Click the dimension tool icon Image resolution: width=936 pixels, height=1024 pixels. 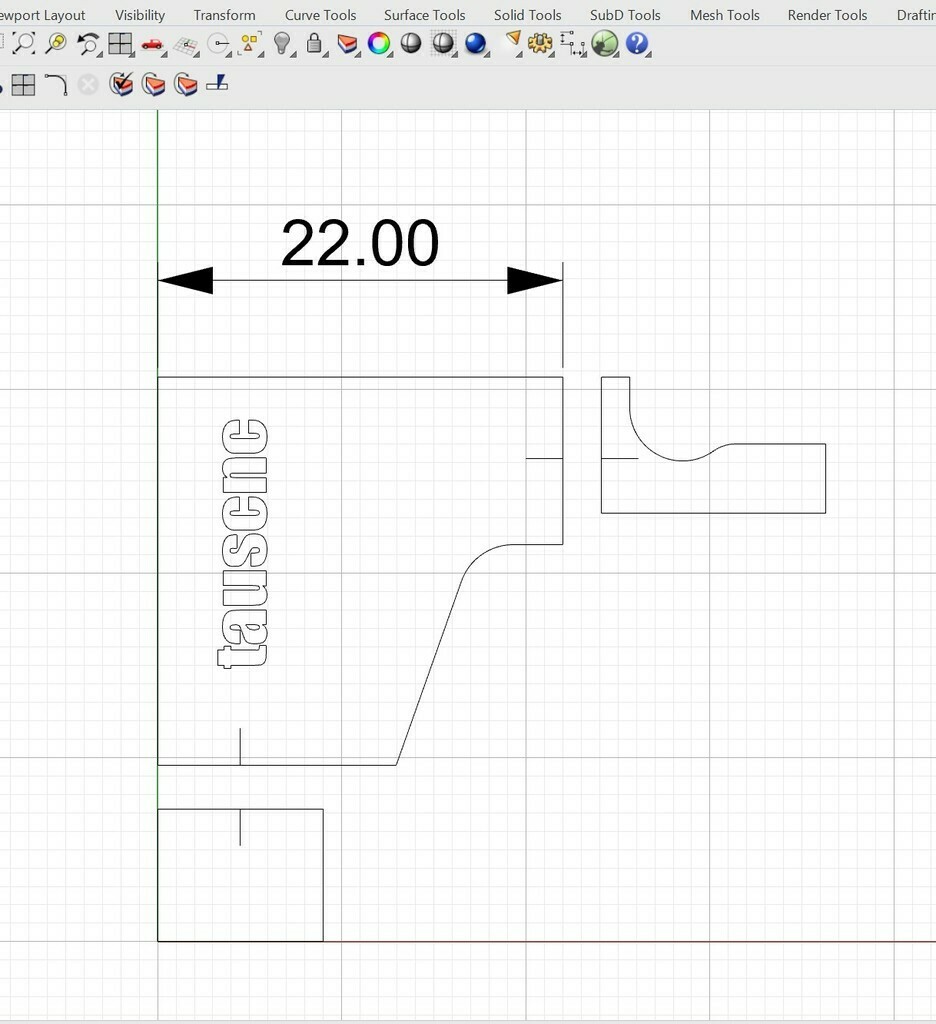coord(572,44)
